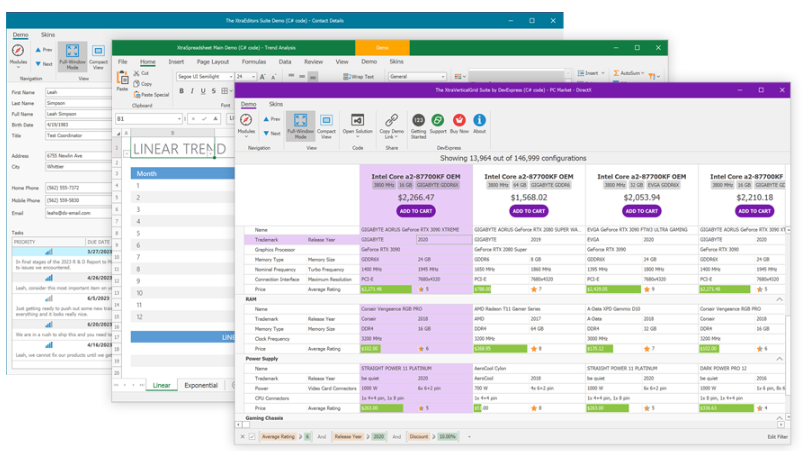Viewport: 811px width, 451px height.
Task: Click Cut in spreadsheet clipboard group
Action: [x=141, y=73]
